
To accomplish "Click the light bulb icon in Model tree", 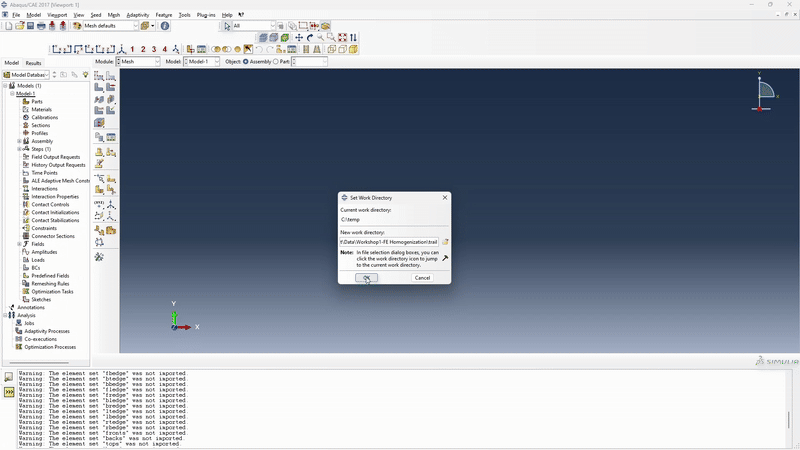I will tap(85, 75).
